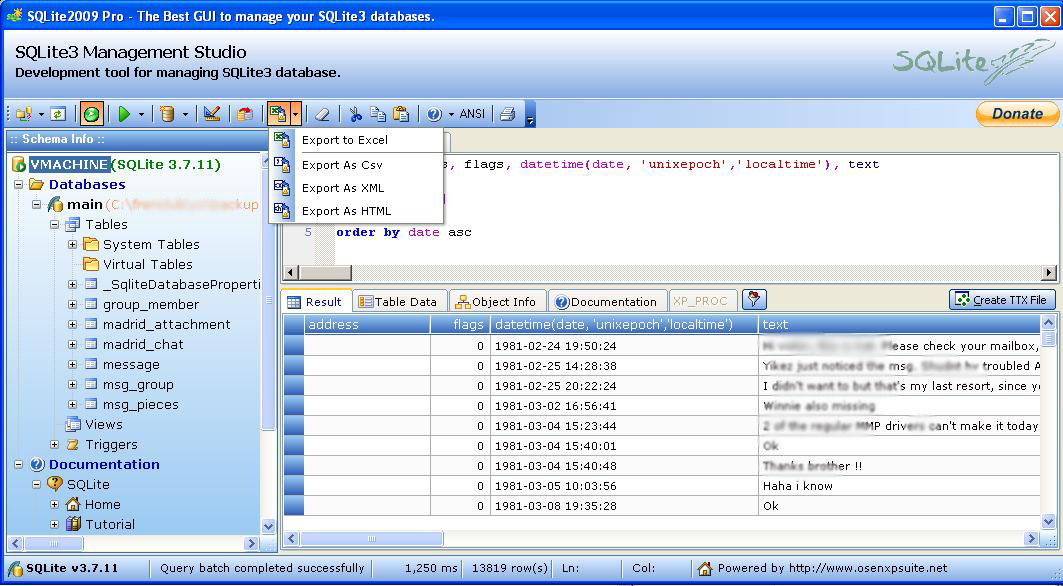Expand the _SqliteDatabaseProperties table node
The height and width of the screenshot is (586, 1063).
coord(73,284)
